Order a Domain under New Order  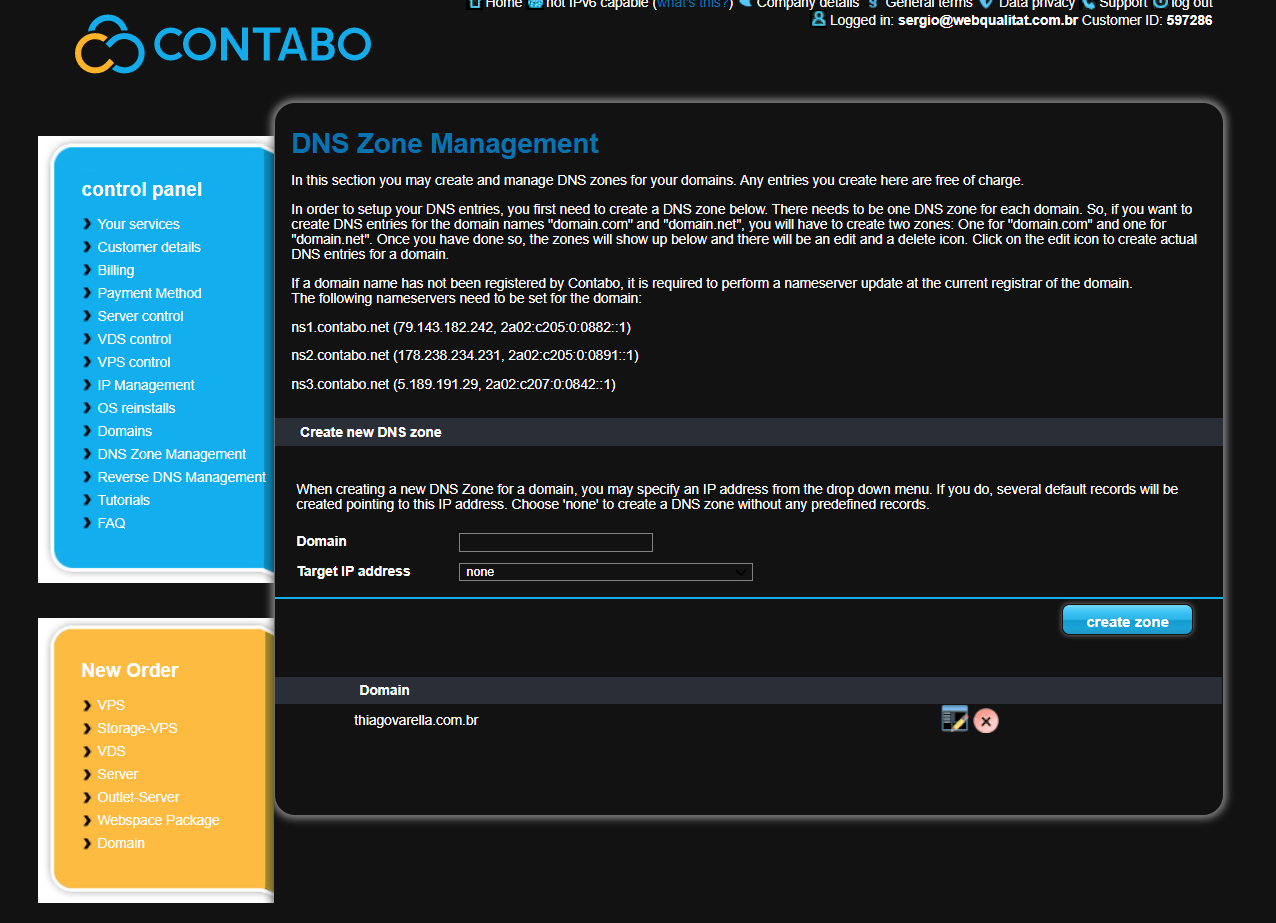tap(121, 843)
